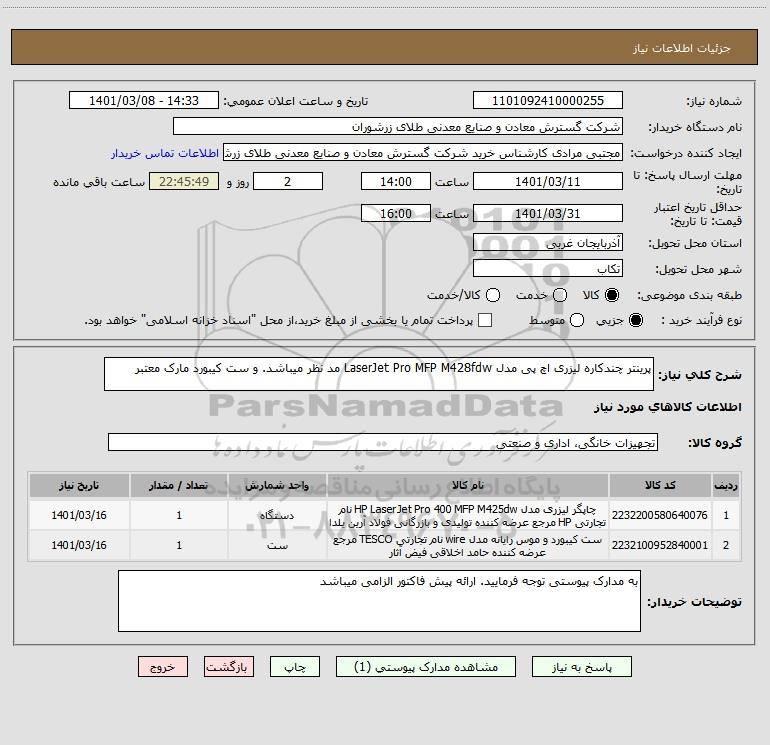Click the days remaining field showing 2
The image size is (770, 745).
pos(288,181)
